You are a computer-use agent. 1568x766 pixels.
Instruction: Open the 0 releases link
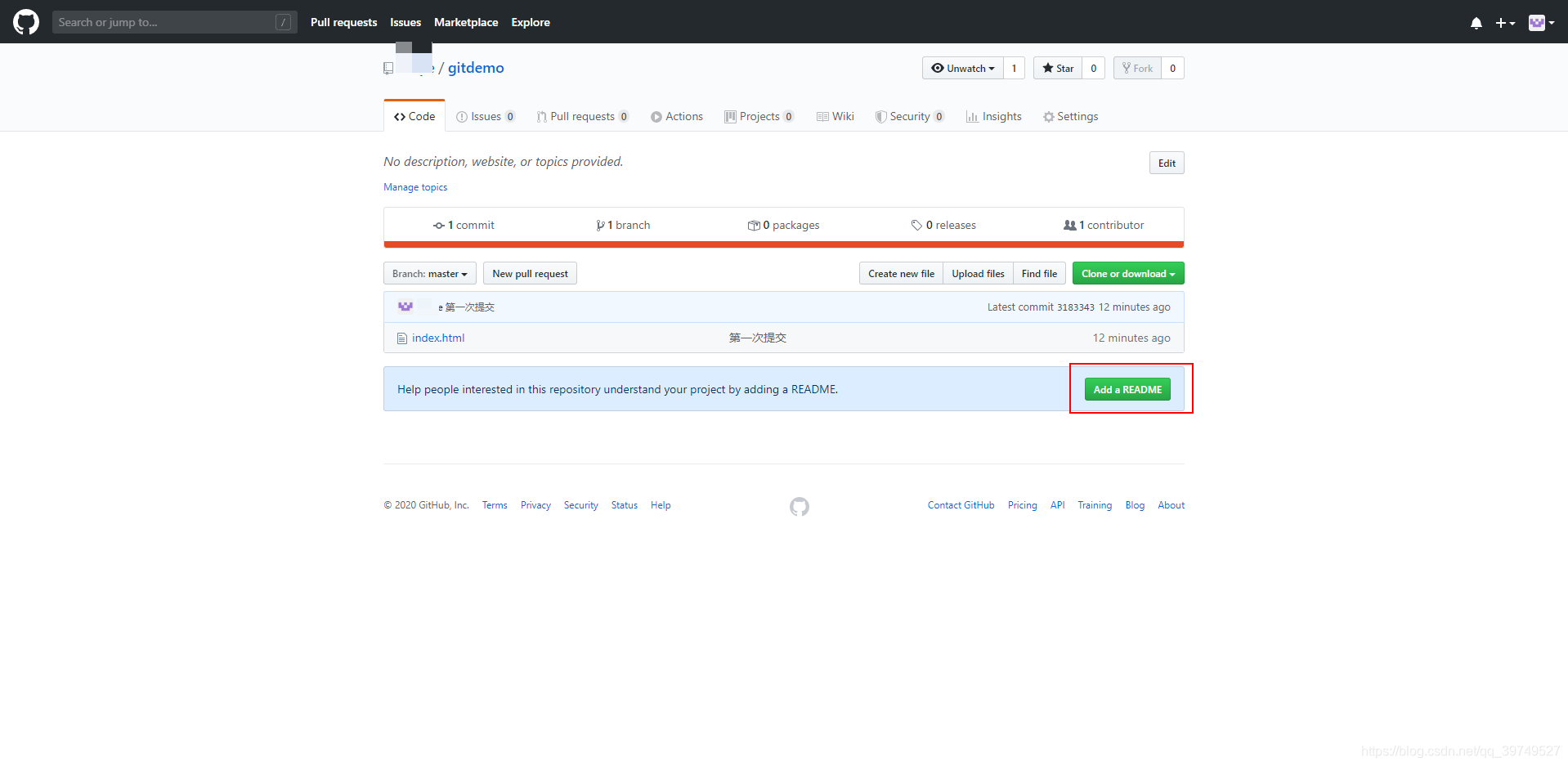[943, 225]
